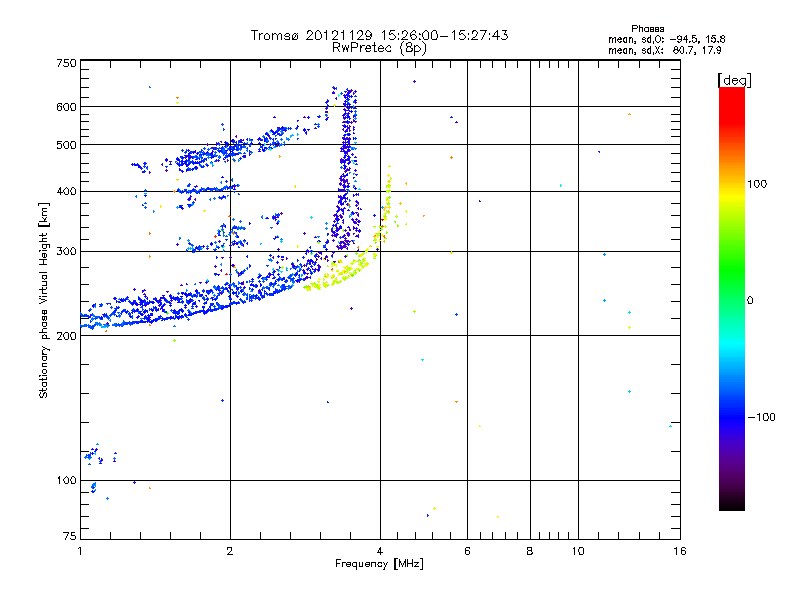
Task: Click the 400 height tick label
Action: pos(66,191)
